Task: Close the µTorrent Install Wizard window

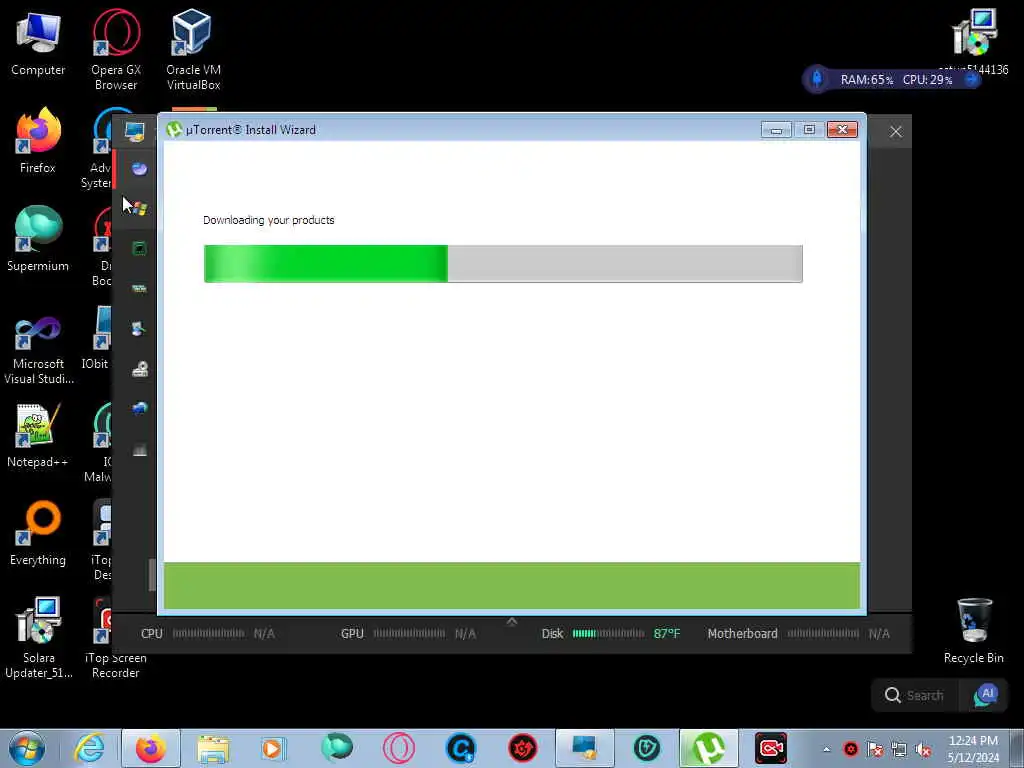Action: coord(842,130)
